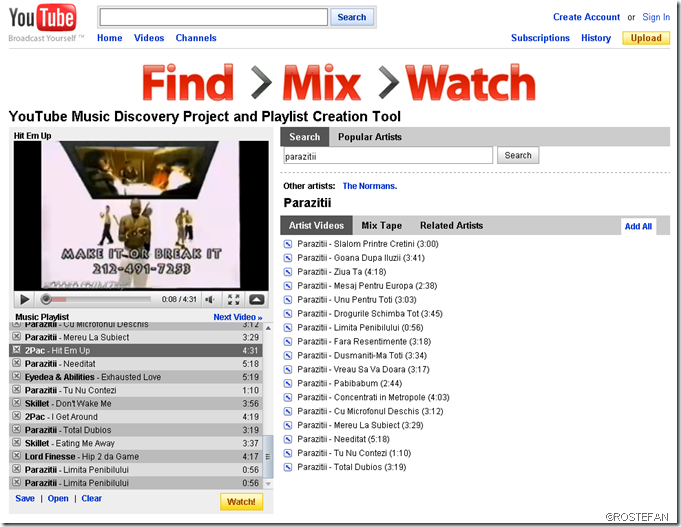Screen dimensions: 681x527
Task: Add Ziua Ta via its icon
Action: pyautogui.click(x=288, y=272)
